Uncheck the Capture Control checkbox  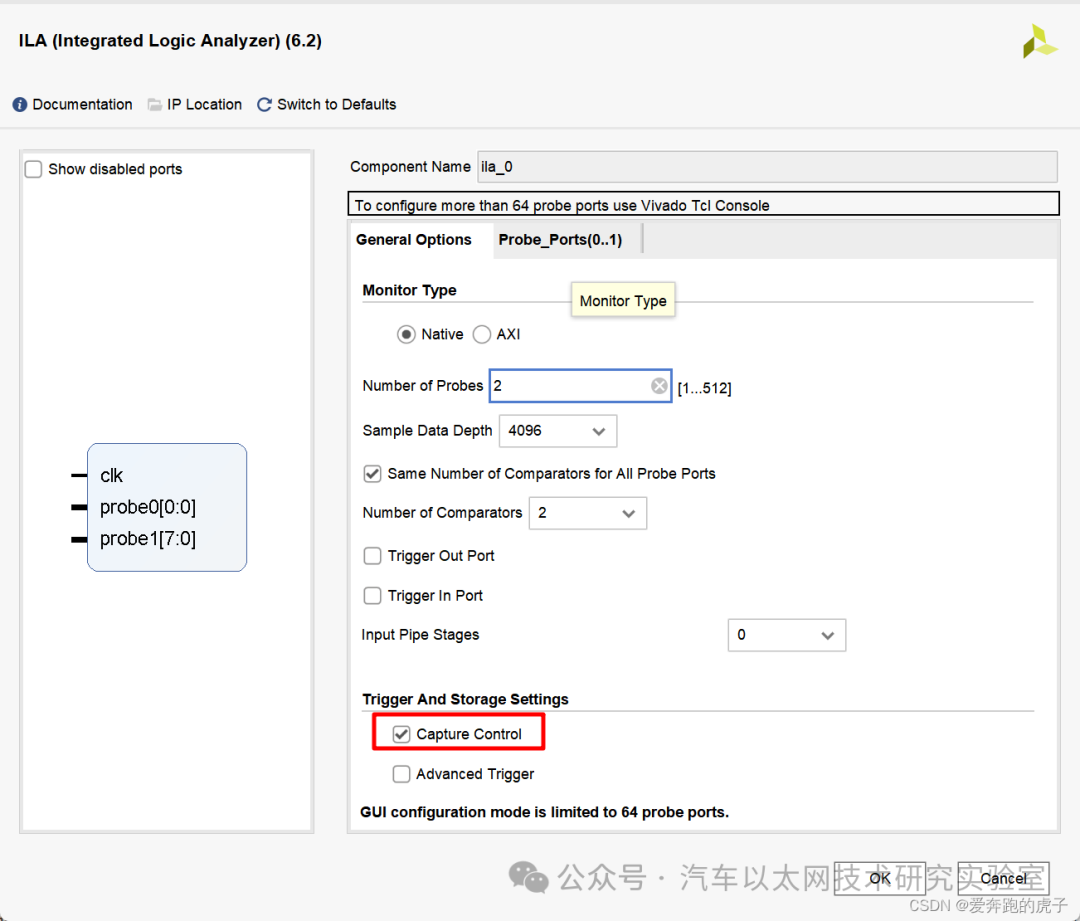point(402,734)
